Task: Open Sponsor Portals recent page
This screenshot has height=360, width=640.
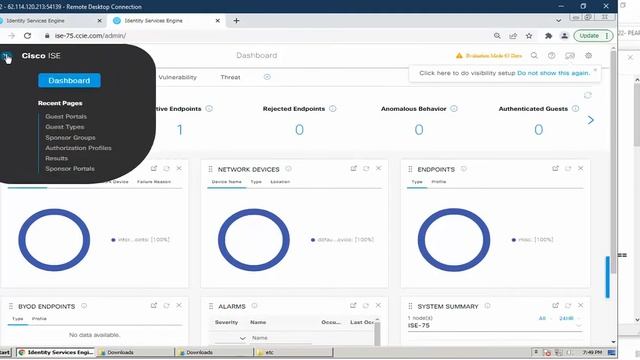Action: [x=70, y=169]
